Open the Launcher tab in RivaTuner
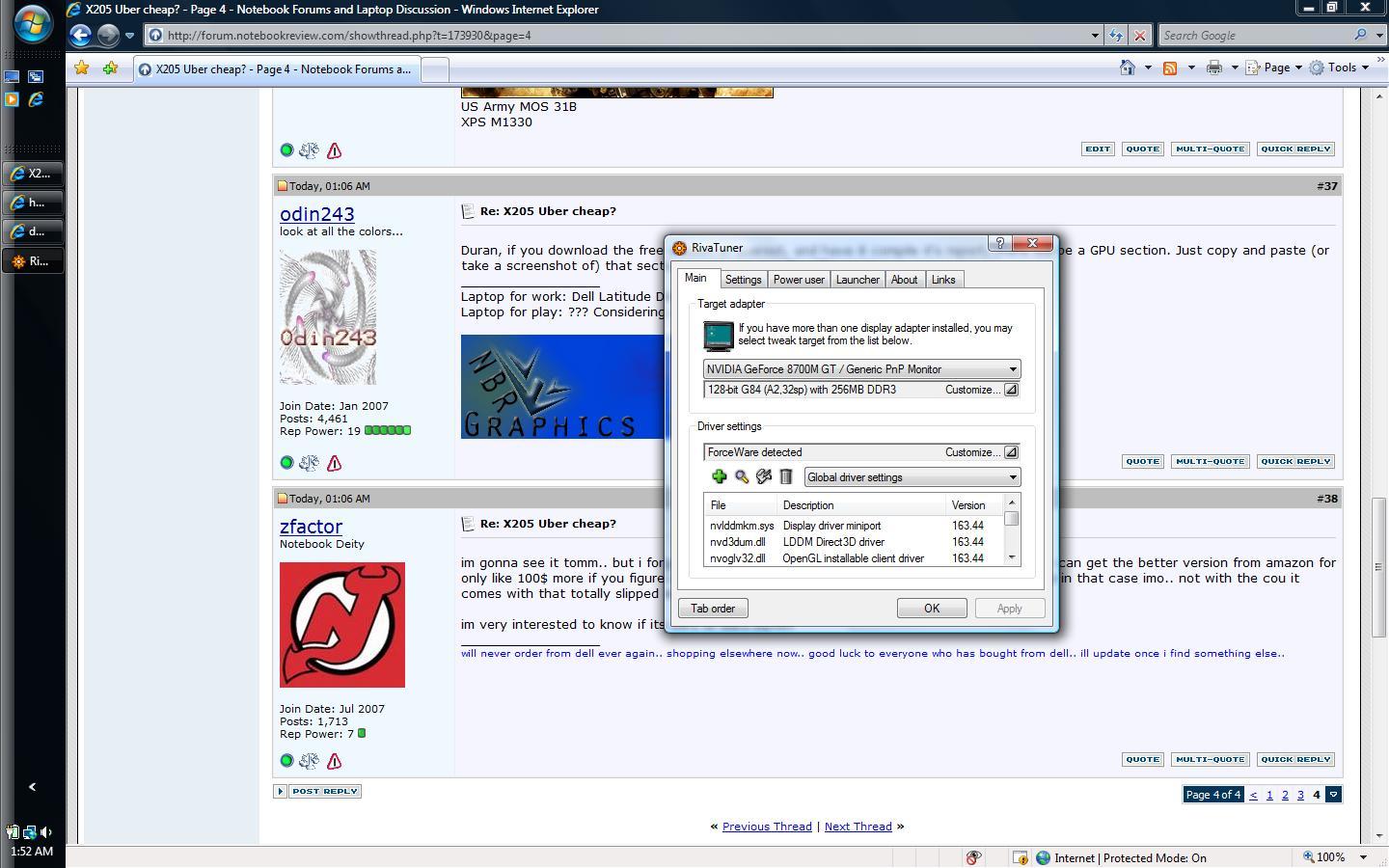The height and width of the screenshot is (868, 1389). [x=858, y=280]
